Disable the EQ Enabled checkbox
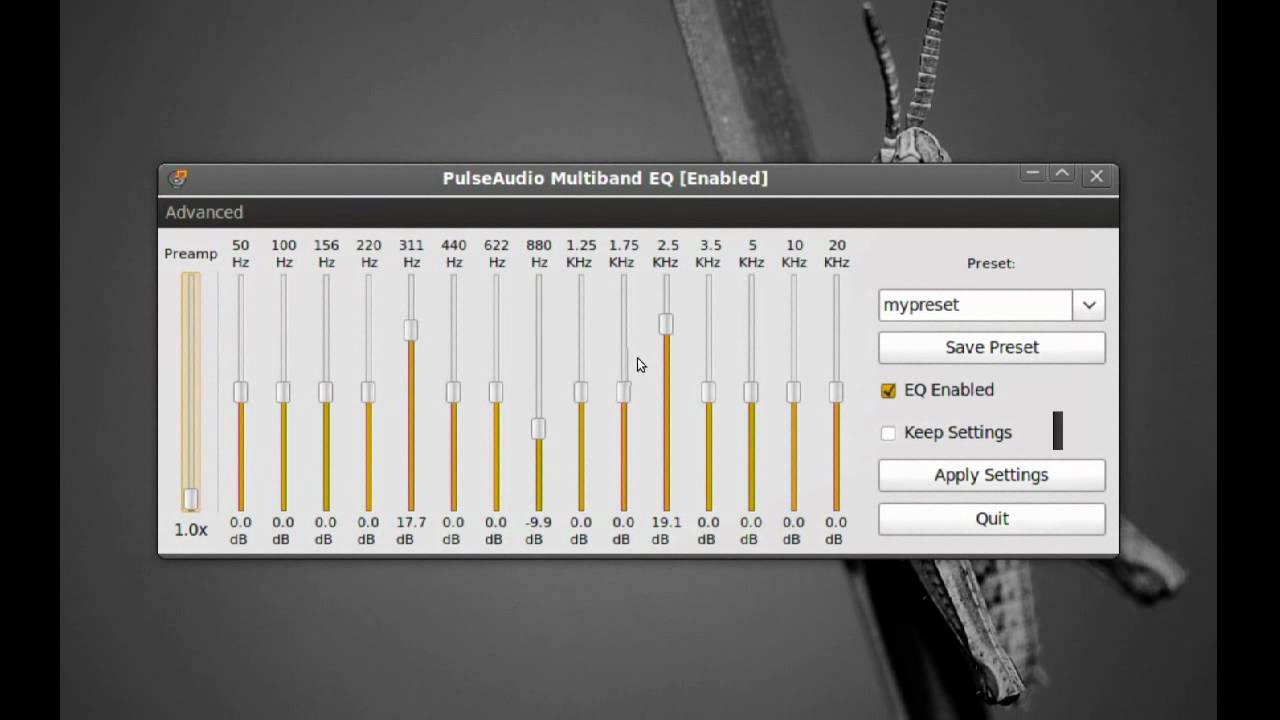This screenshot has width=1280, height=720. [x=888, y=390]
